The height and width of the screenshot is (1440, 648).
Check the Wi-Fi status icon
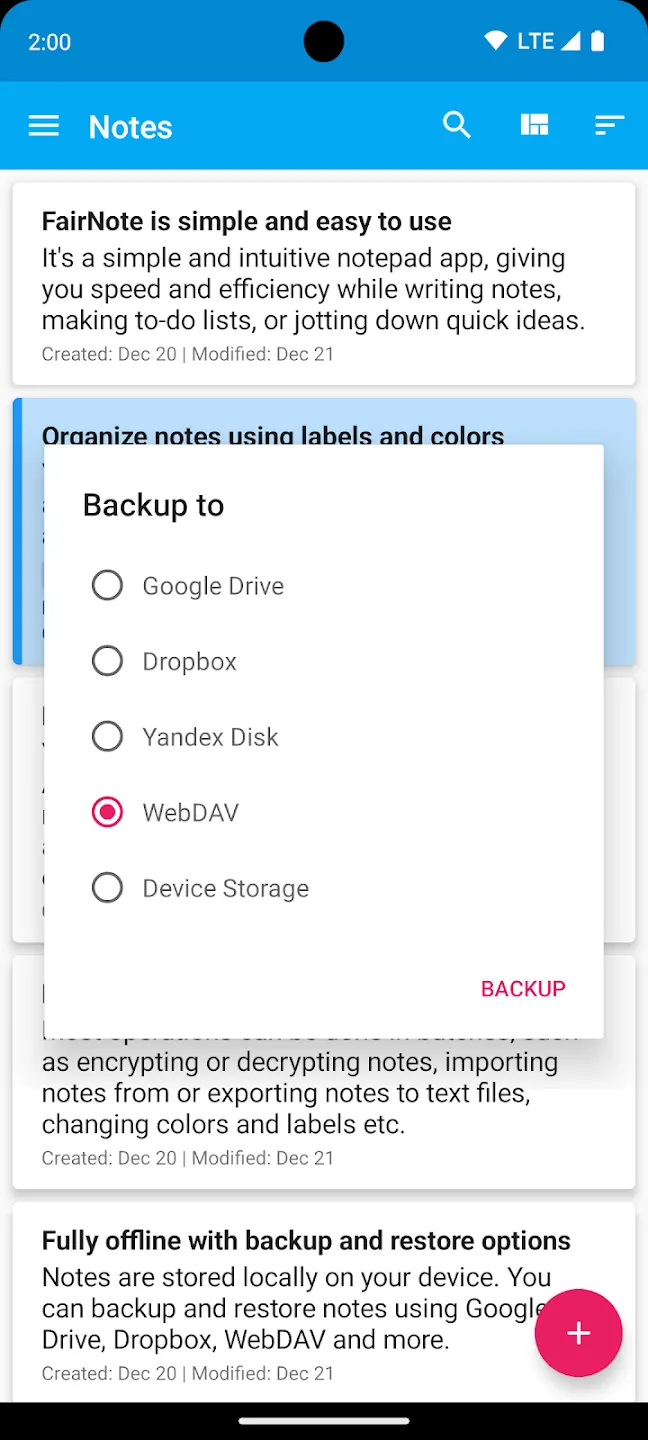(495, 41)
